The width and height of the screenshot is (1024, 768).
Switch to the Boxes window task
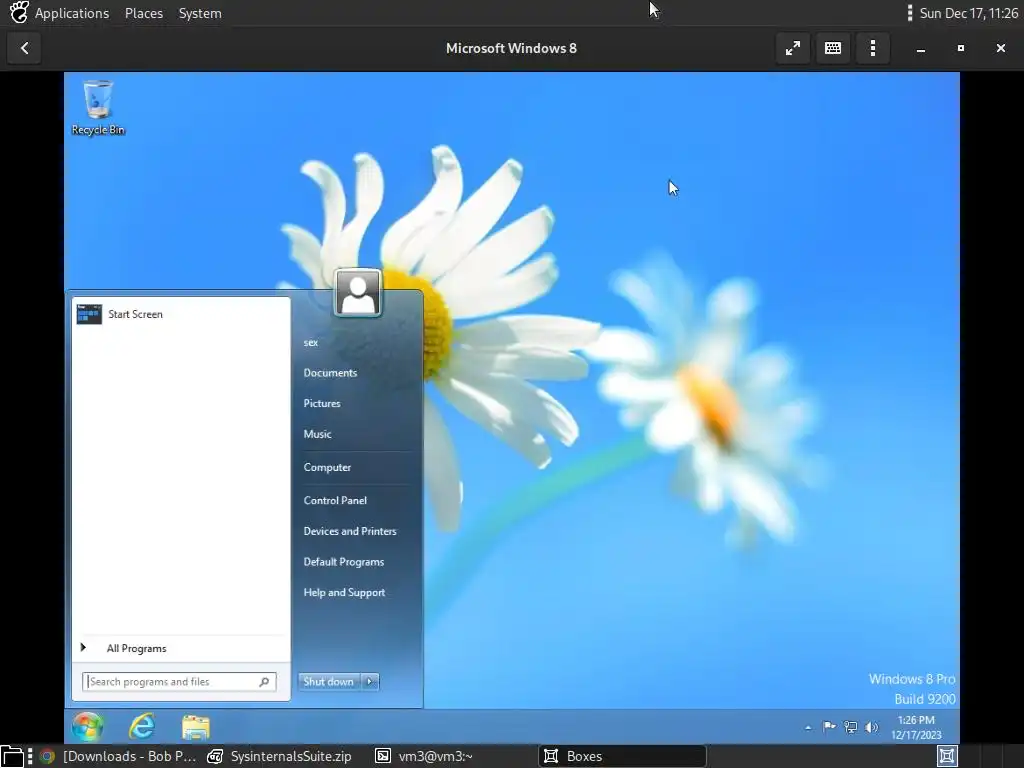click(622, 756)
